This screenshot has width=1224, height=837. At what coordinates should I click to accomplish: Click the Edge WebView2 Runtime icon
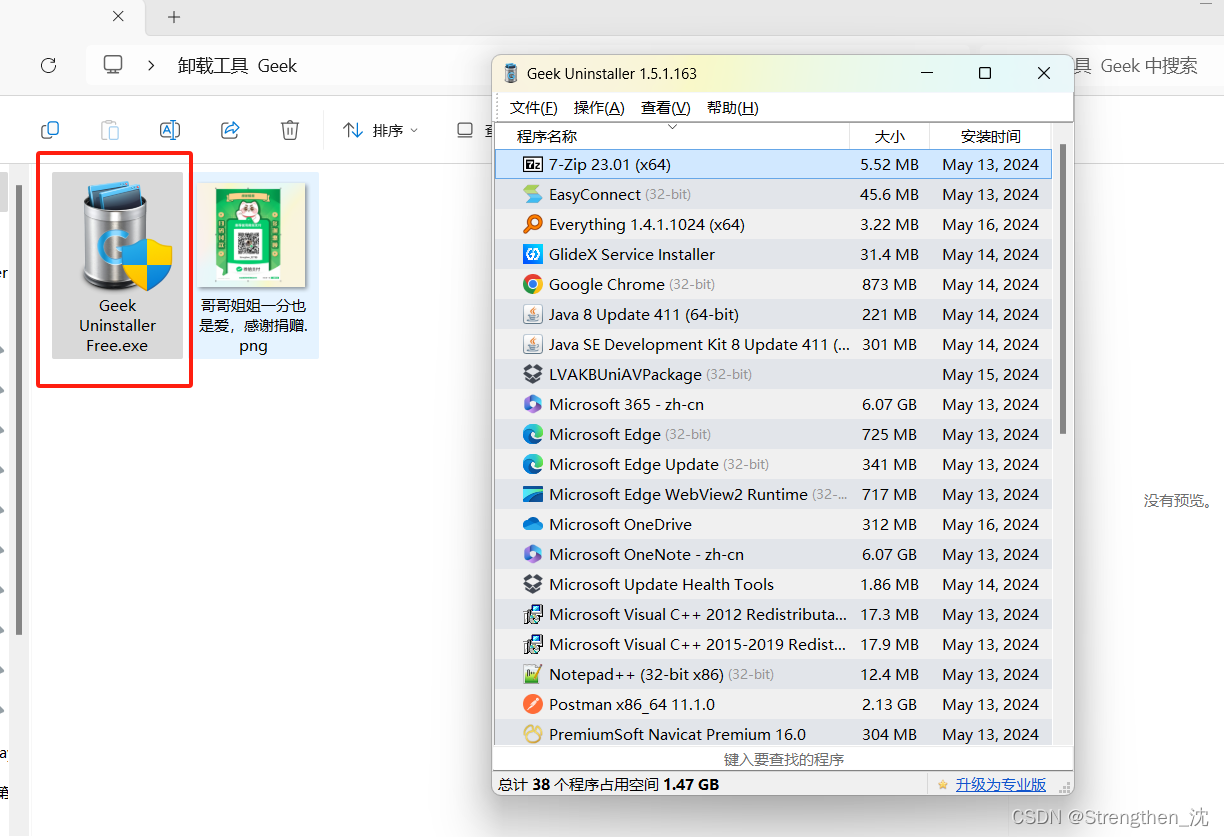coord(533,494)
